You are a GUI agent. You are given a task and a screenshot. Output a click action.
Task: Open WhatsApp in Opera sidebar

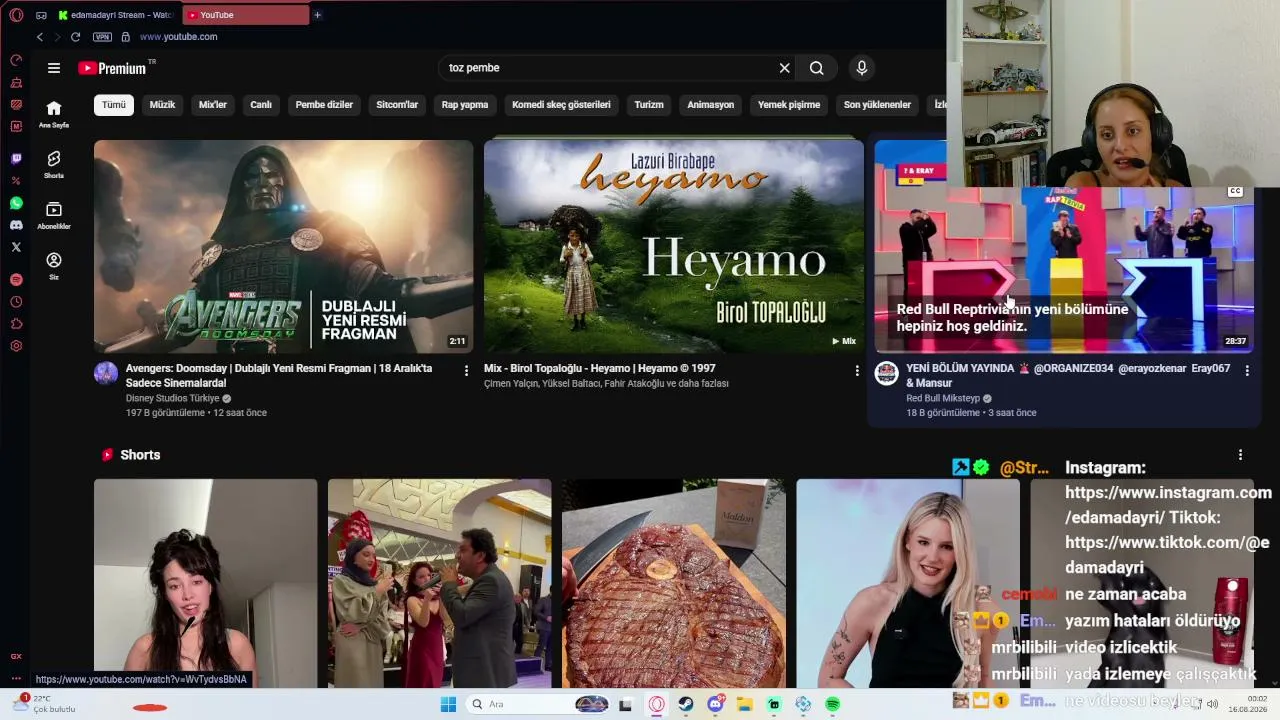tap(16, 203)
